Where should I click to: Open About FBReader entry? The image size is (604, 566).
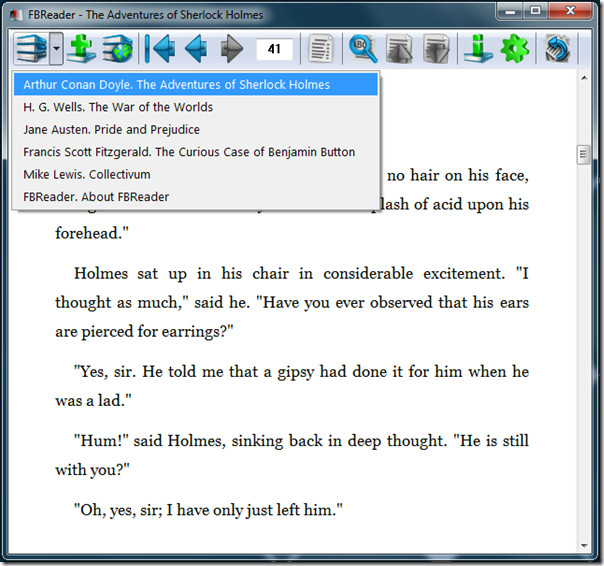[196, 197]
